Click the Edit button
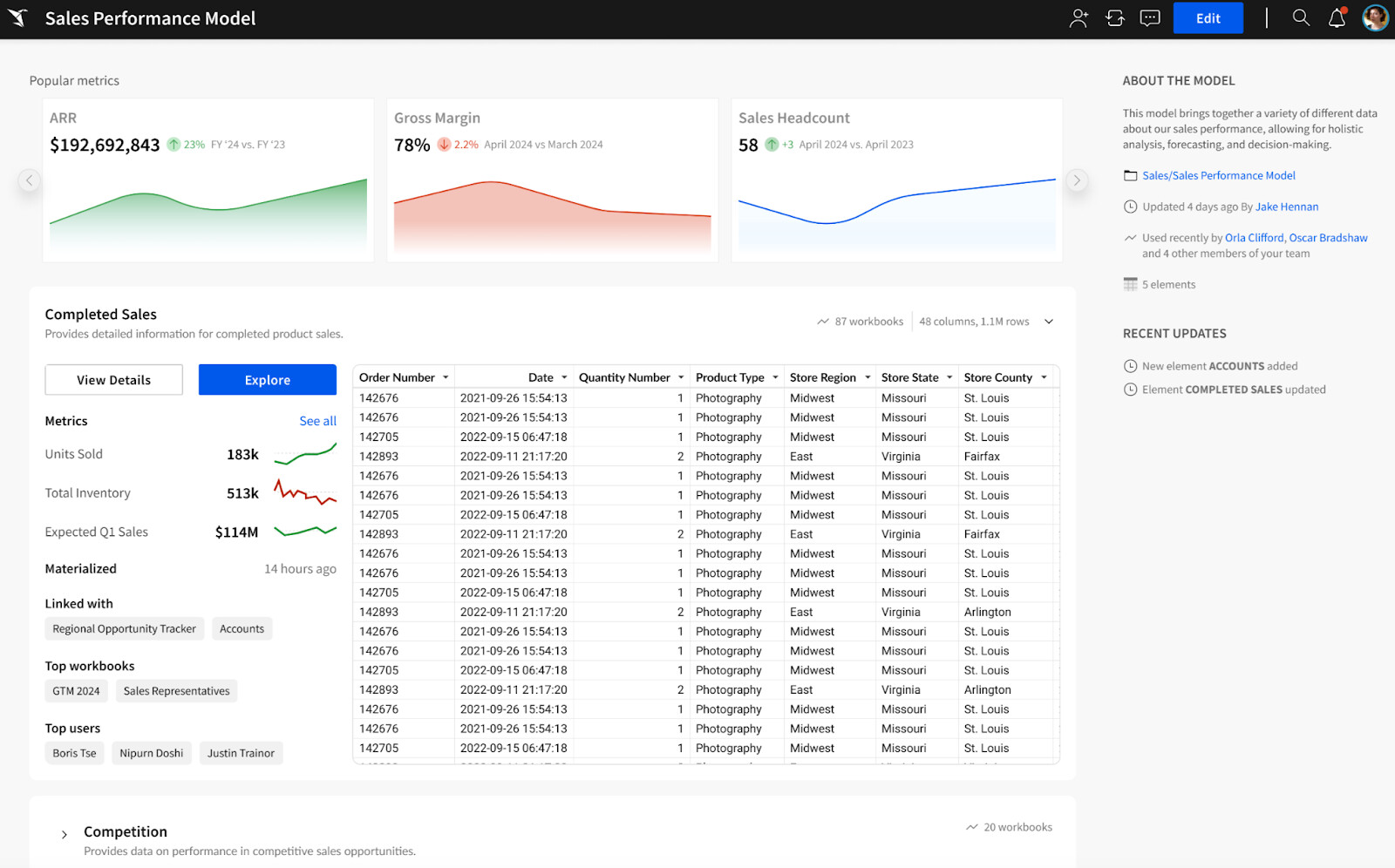The height and width of the screenshot is (868, 1395). coord(1208,17)
